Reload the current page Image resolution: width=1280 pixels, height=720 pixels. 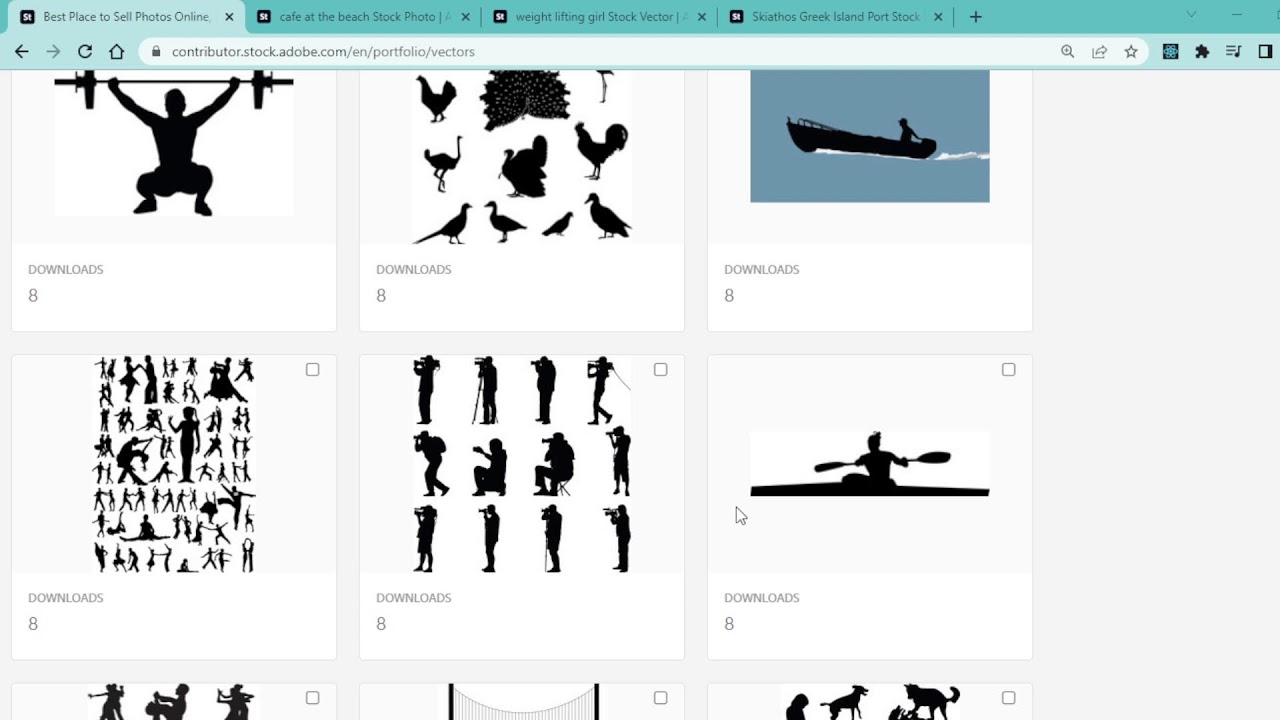85,51
